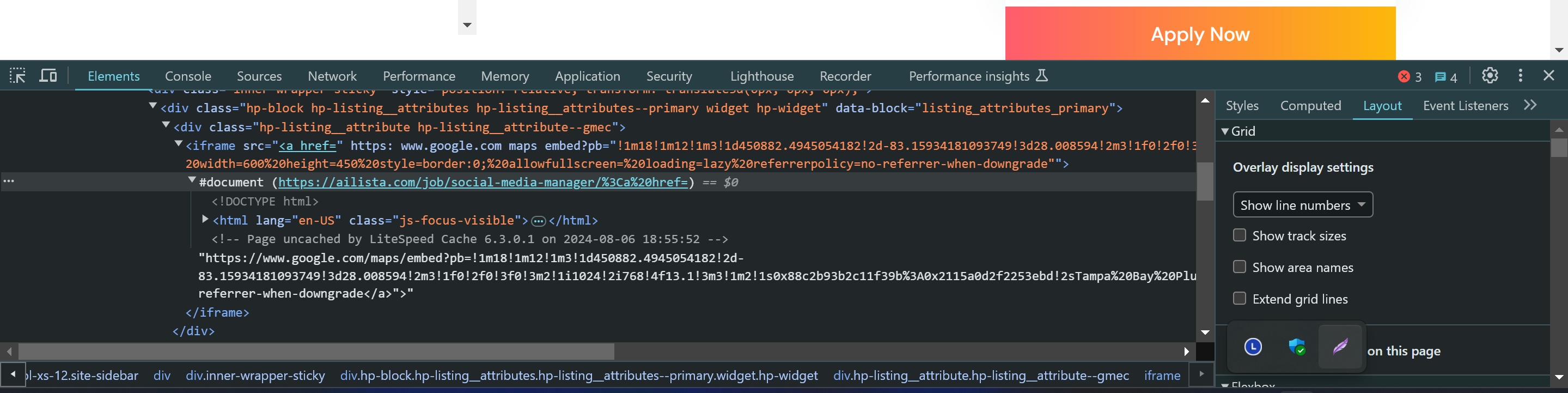This screenshot has width=1568, height=393.
Task: Switch to the Styles sidebar tab
Action: (1242, 106)
